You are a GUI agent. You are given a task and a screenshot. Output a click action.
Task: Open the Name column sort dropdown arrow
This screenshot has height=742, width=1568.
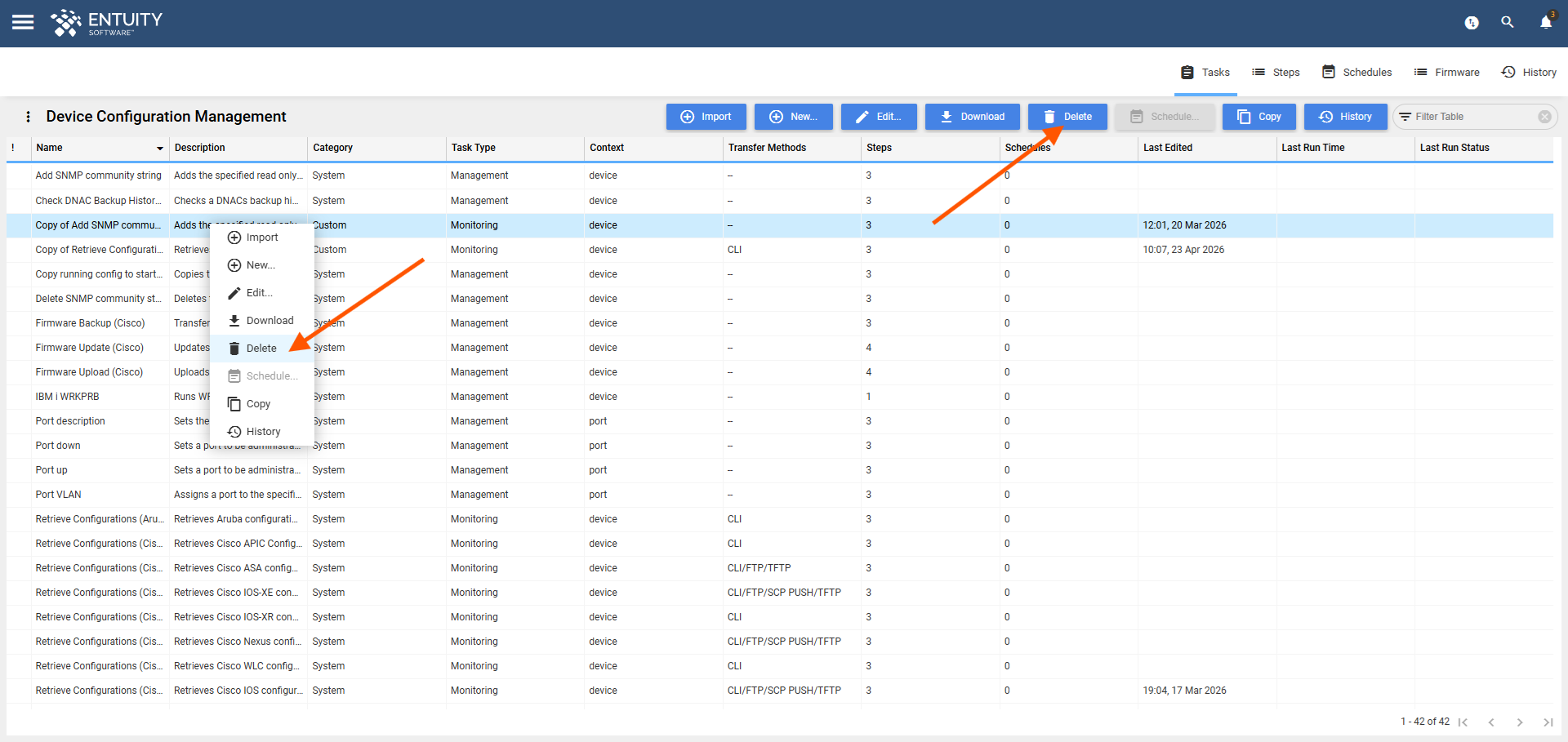tap(160, 149)
